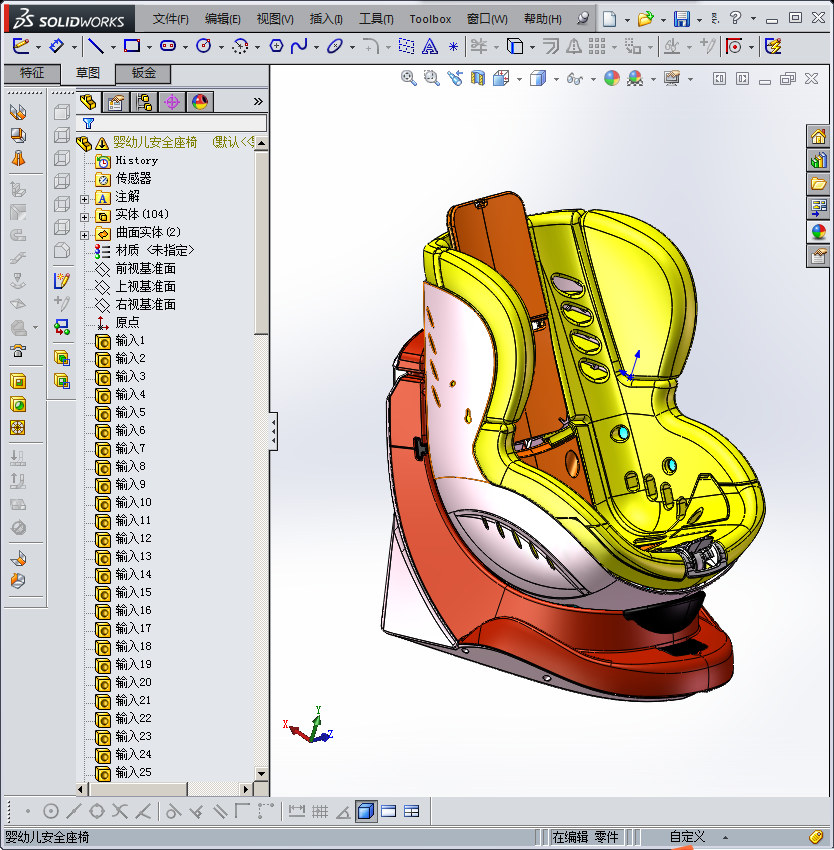The height and width of the screenshot is (850, 834).
Task: Open the Circle tool dropdown arrow
Action: pos(221,48)
